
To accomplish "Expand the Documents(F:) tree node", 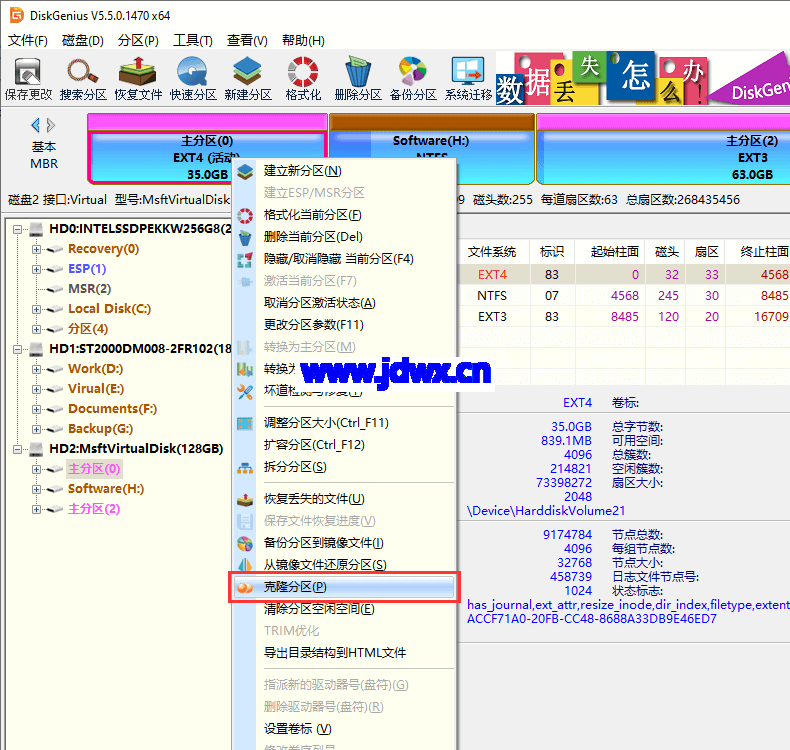I will 36,409.
